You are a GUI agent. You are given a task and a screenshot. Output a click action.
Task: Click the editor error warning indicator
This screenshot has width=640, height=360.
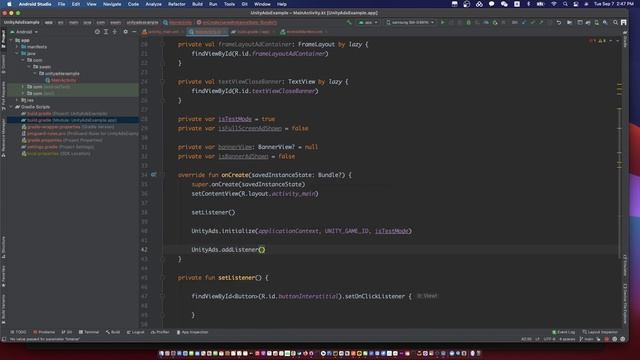coord(598,41)
